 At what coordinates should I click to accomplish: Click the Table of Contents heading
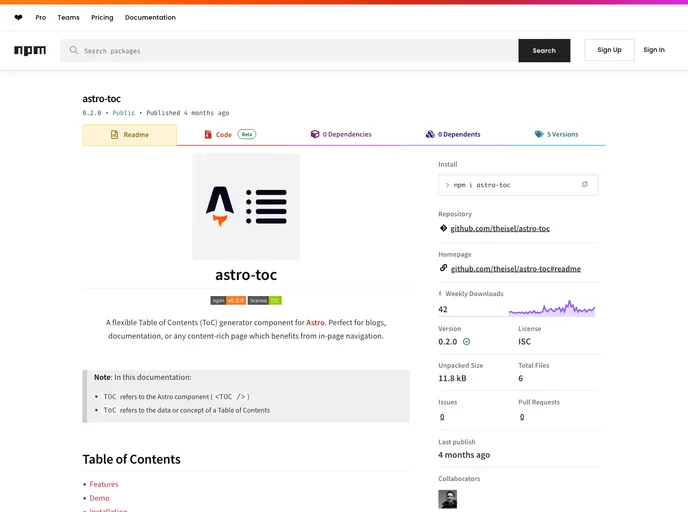click(132, 459)
